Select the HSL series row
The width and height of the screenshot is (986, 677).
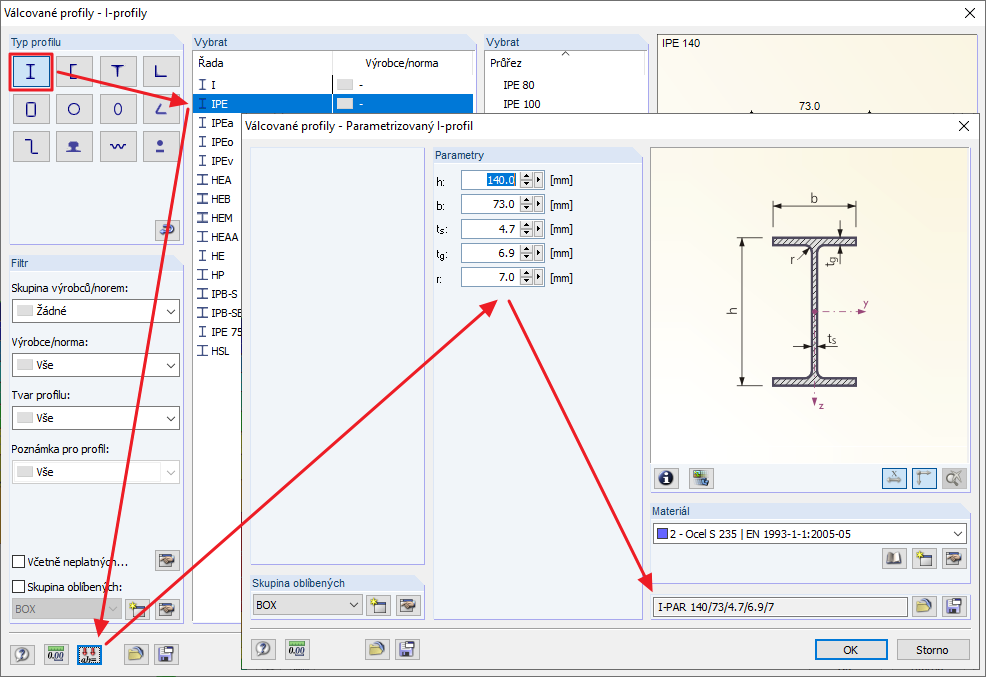click(219, 351)
